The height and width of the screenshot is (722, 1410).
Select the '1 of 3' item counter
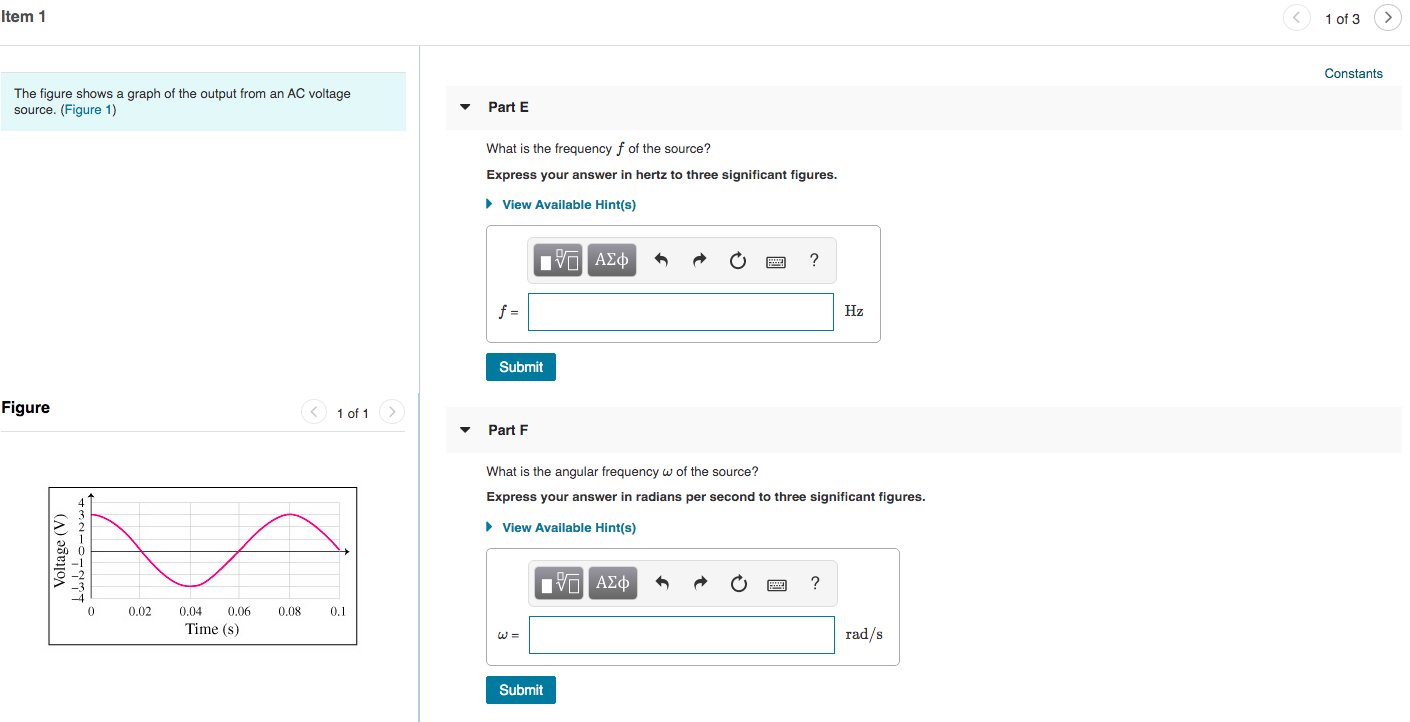tap(1342, 19)
